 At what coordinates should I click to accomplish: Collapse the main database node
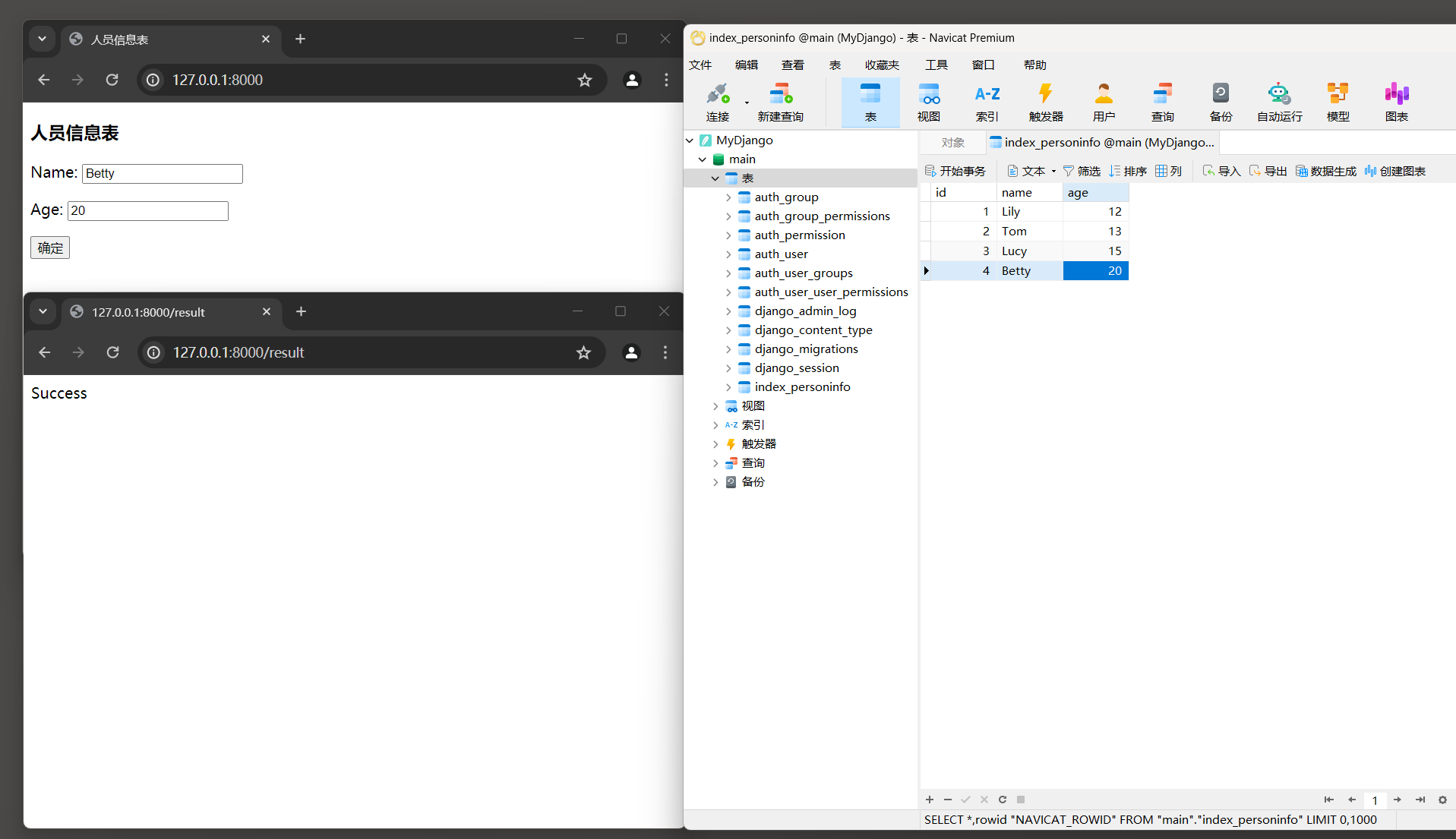[x=703, y=159]
